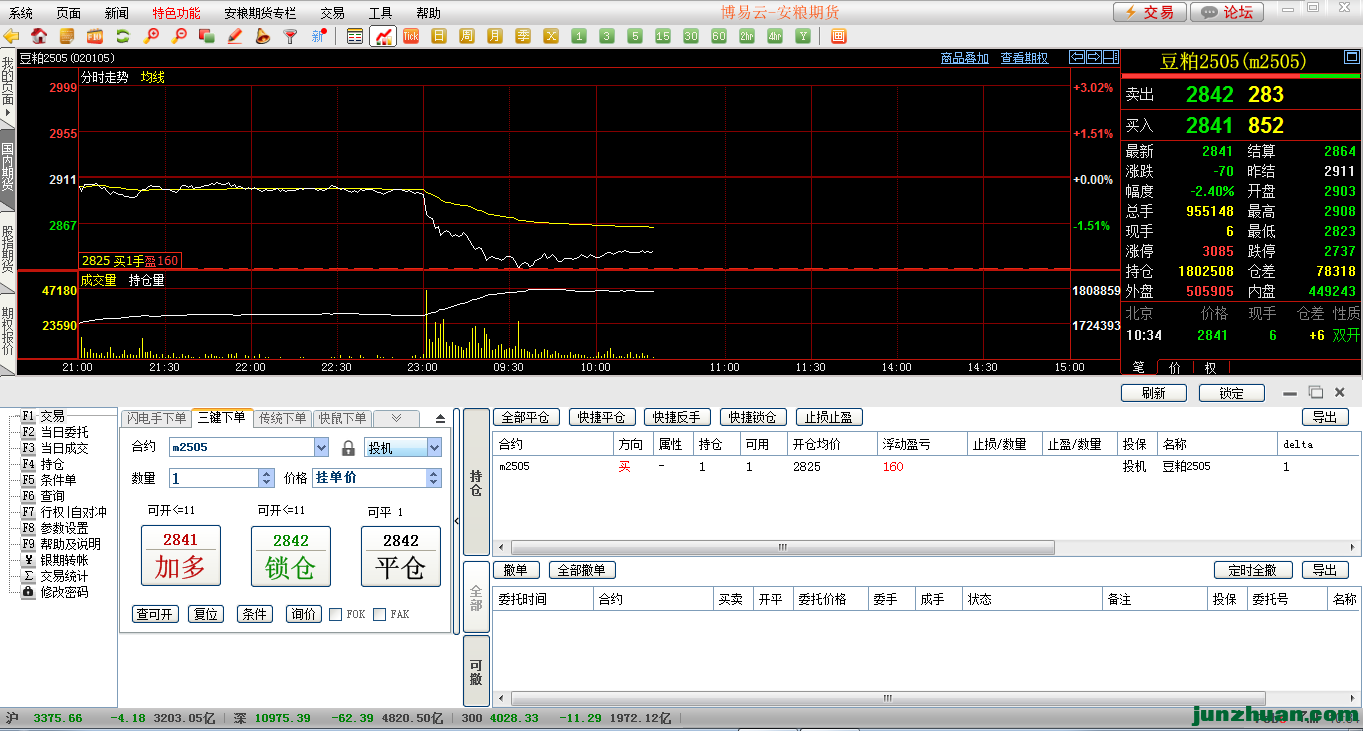The width and height of the screenshot is (1363, 731).
Task: Select the 可撤 side tab
Action: click(477, 671)
